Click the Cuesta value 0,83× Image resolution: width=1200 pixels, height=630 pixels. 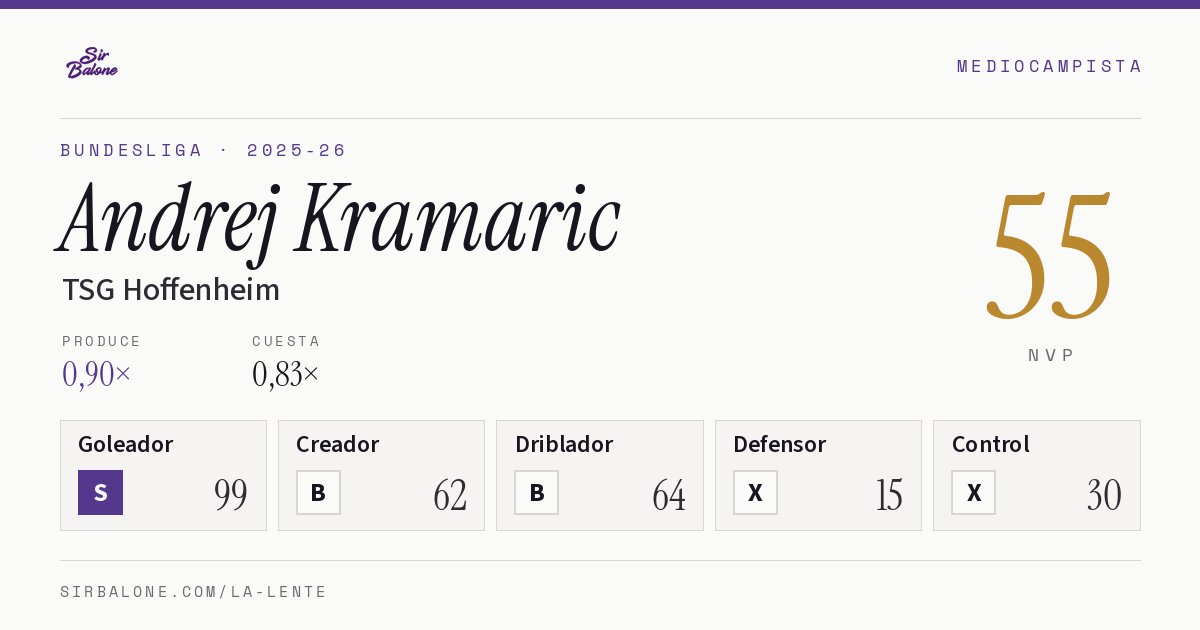pyautogui.click(x=286, y=374)
